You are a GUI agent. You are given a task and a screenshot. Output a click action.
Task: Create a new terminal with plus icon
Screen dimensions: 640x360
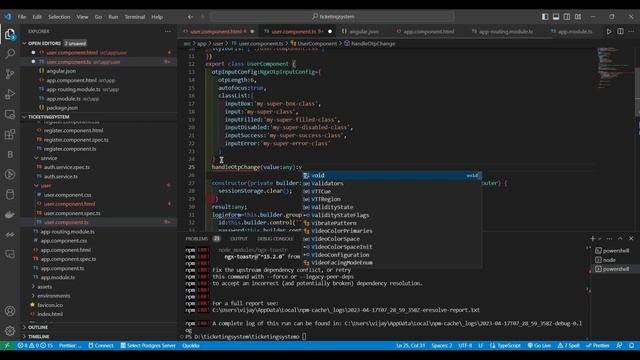592,239
